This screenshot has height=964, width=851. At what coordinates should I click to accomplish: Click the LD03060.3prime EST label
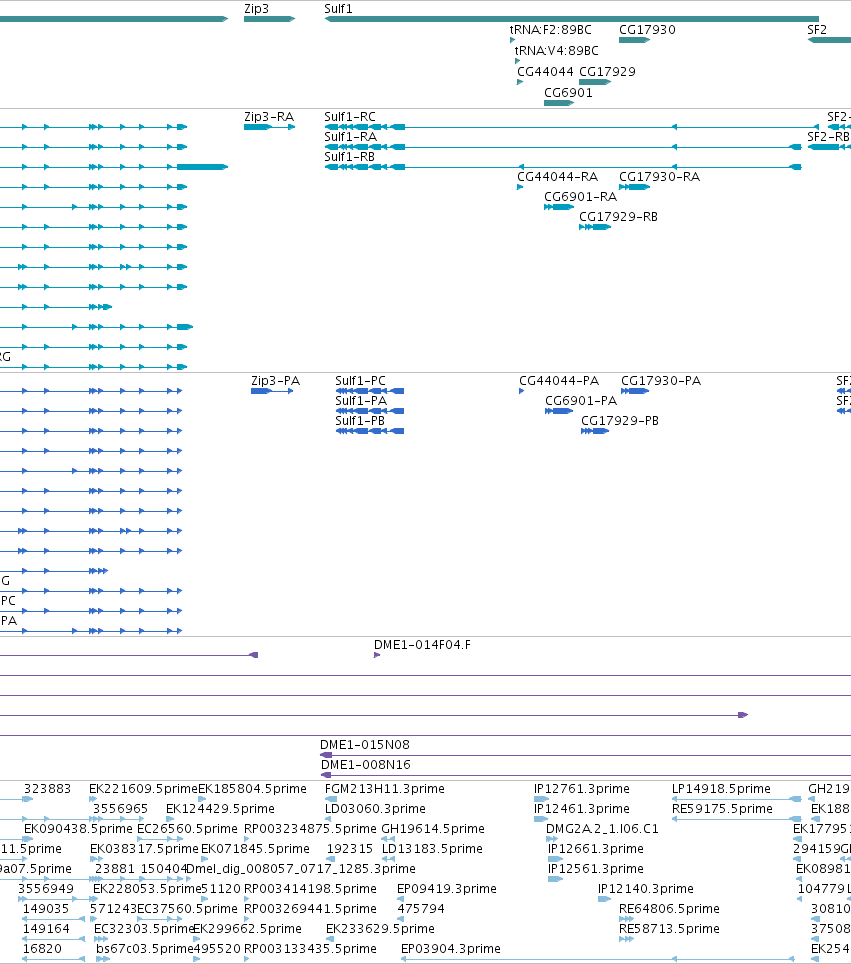click(x=375, y=808)
